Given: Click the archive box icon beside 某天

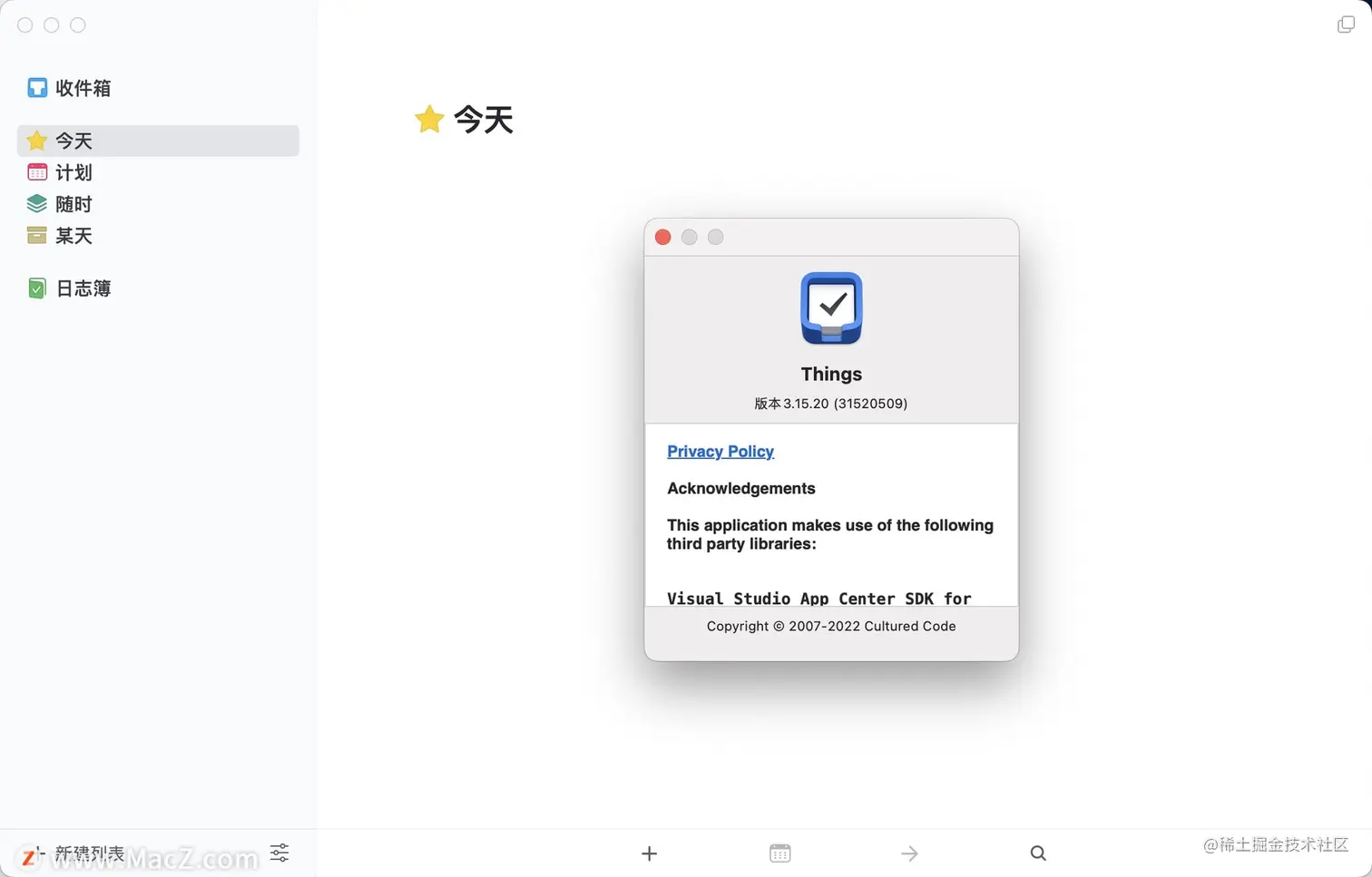Looking at the screenshot, I should pos(37,236).
